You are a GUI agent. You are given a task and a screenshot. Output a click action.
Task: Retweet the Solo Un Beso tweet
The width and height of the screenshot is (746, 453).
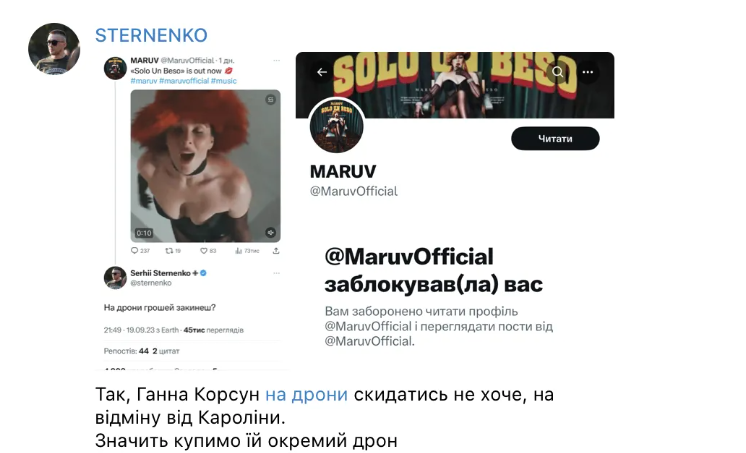pyautogui.click(x=169, y=250)
